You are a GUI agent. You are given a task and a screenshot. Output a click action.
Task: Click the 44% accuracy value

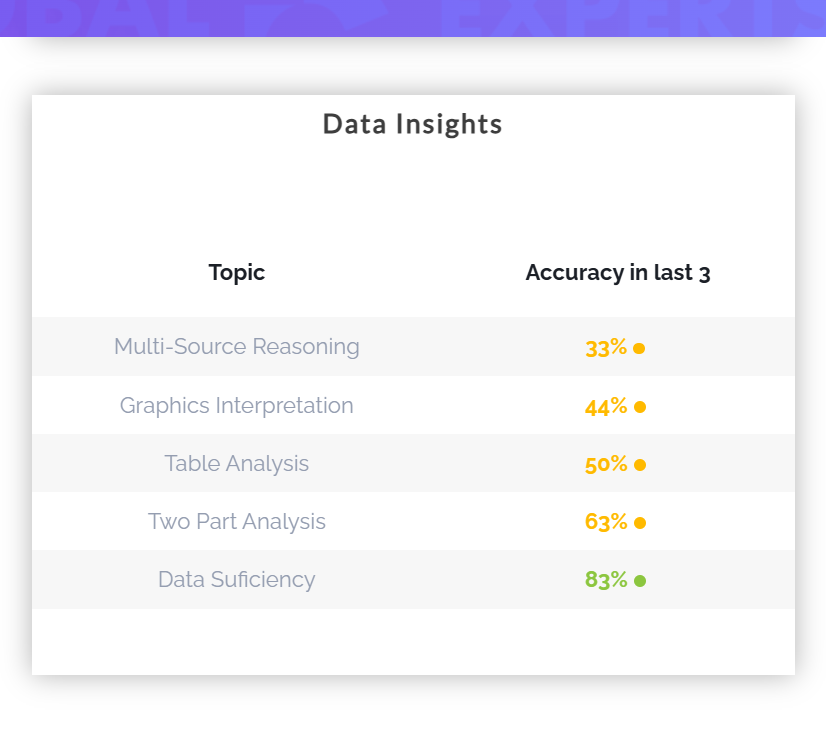pos(606,406)
